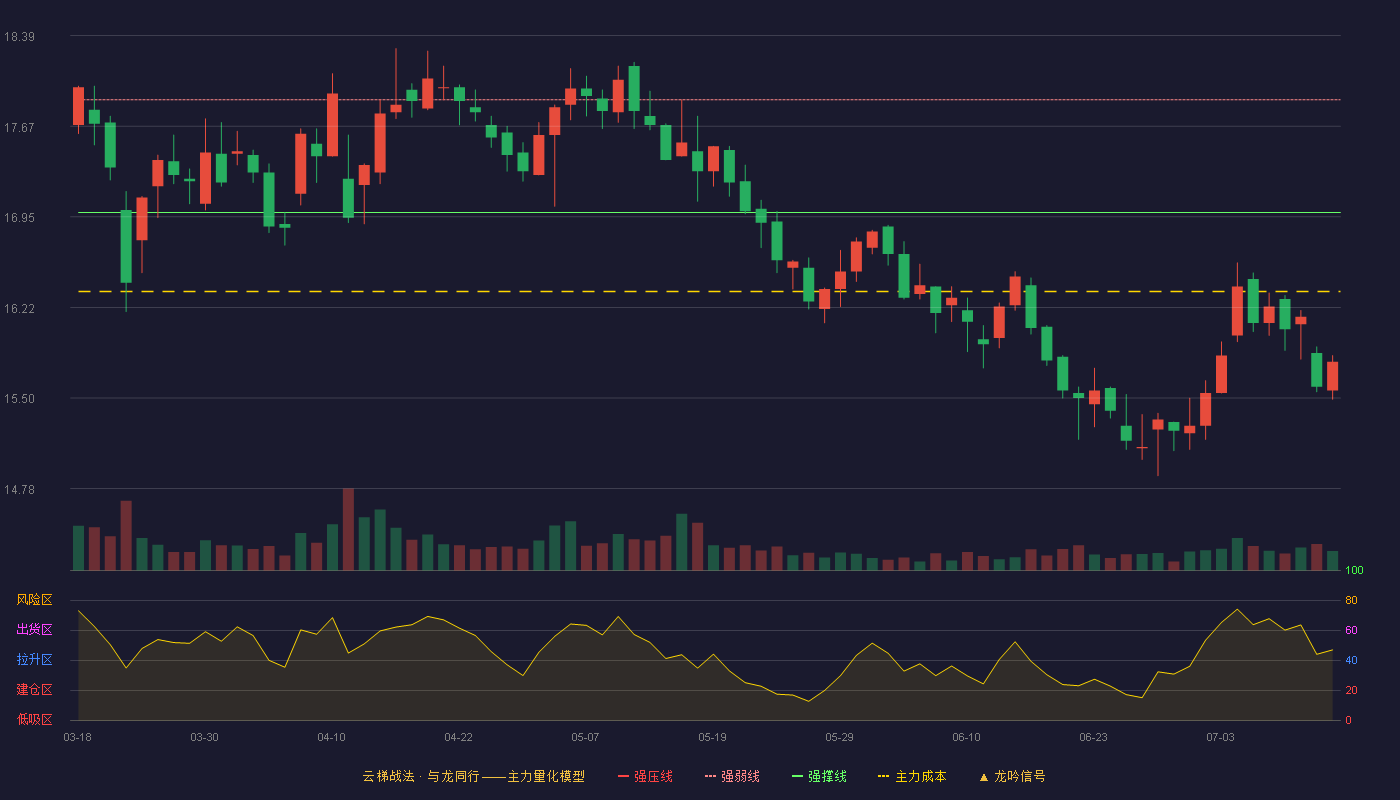Click the 05-19 date label

[x=712, y=737]
